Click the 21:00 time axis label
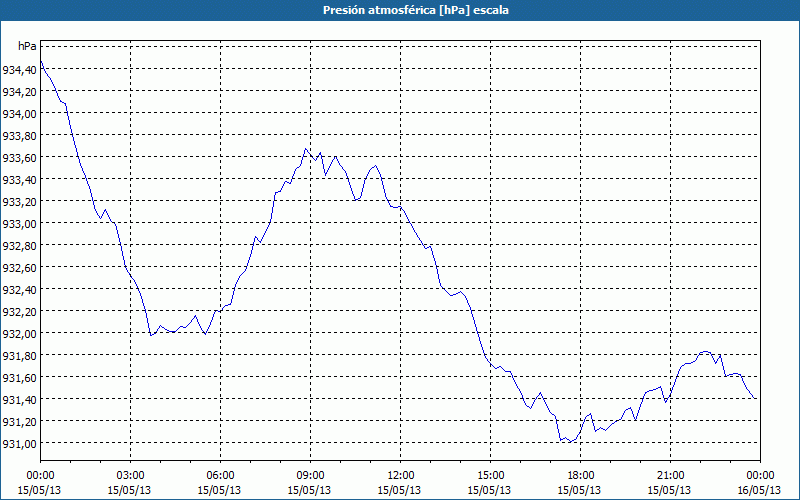 [x=670, y=476]
